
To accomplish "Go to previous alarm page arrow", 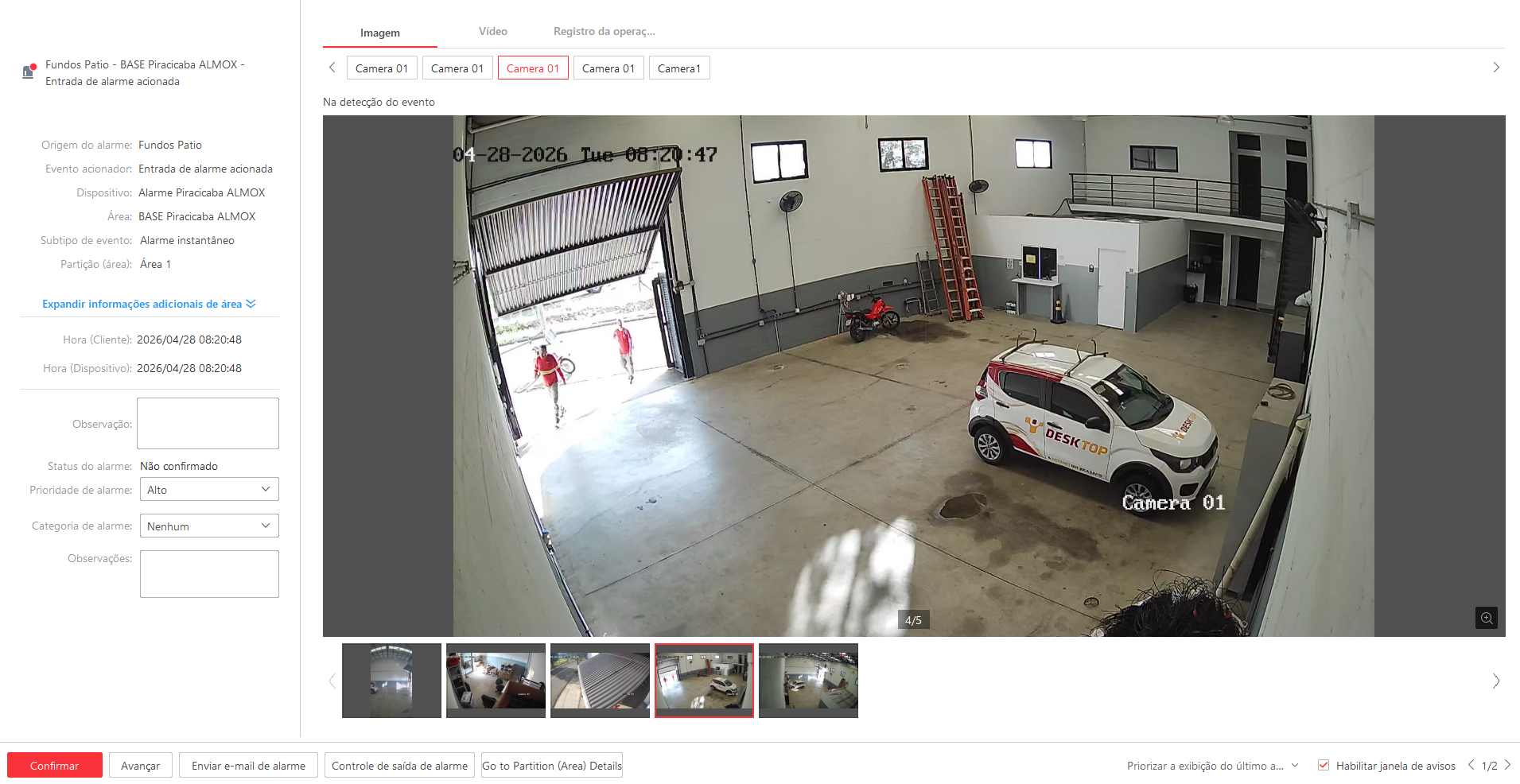I will click(x=1471, y=765).
